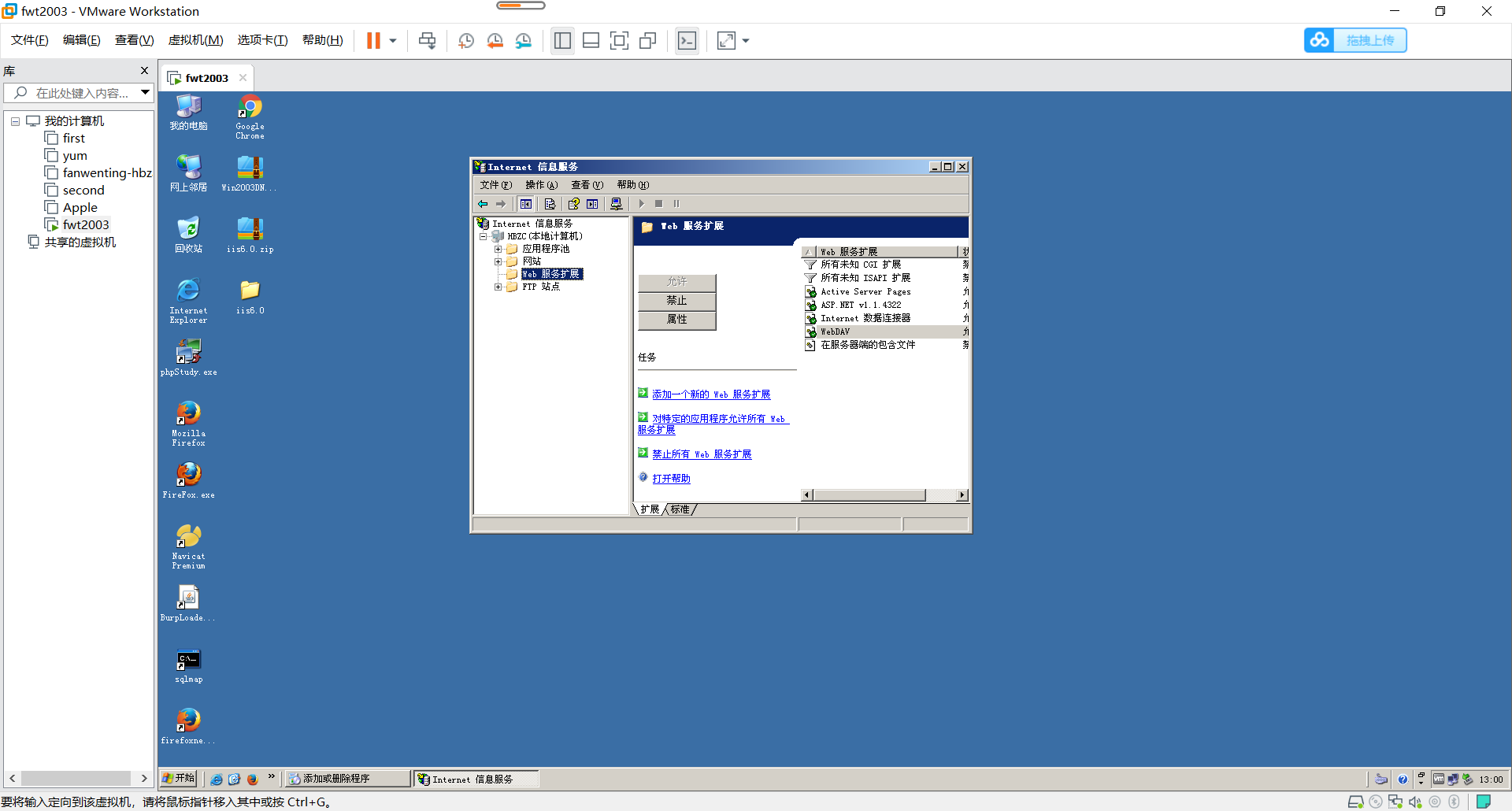Enter full screen mode icon in VMware toolbar
Screen dimensions: 1512x811
(619, 41)
